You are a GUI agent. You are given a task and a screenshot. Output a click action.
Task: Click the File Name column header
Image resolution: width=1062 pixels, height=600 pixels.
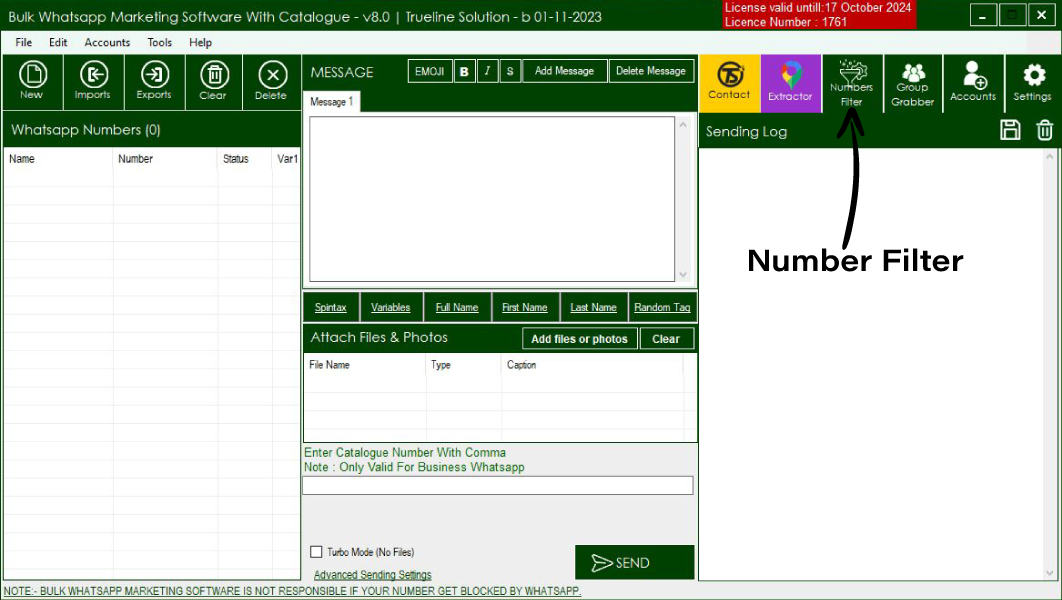coord(365,365)
